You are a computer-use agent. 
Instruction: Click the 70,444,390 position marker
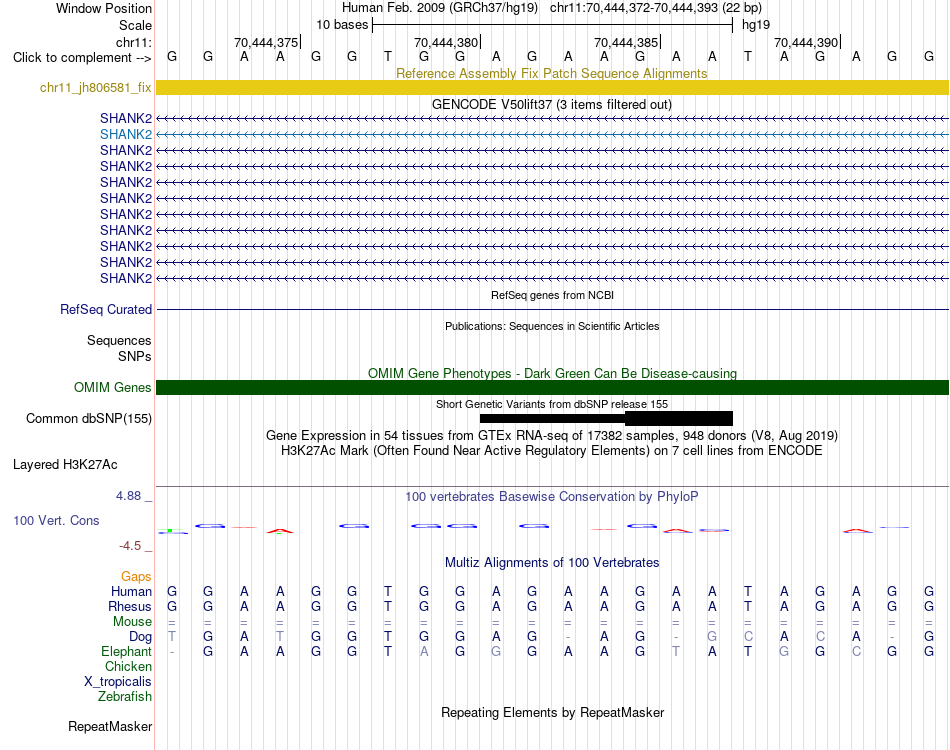[x=806, y=42]
